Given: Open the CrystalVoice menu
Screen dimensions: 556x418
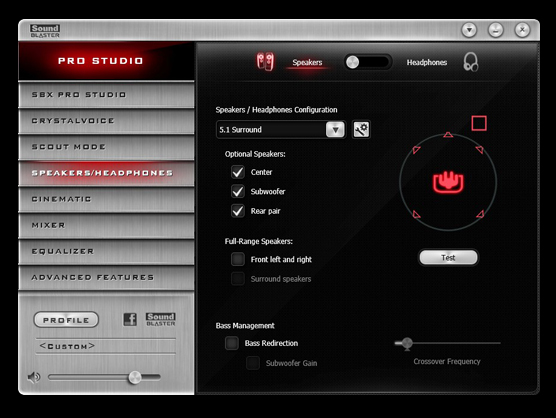Looking at the screenshot, I should (x=106, y=121).
